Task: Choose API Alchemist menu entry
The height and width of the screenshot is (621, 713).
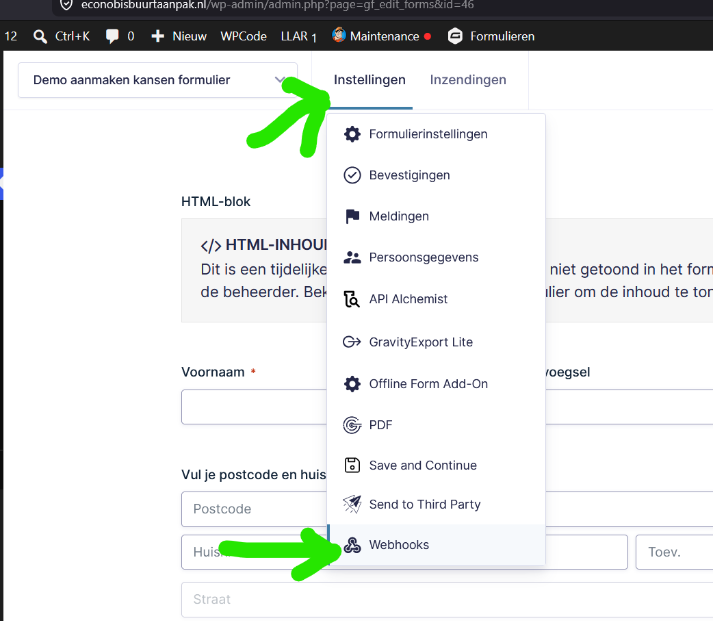Action: coord(436,299)
